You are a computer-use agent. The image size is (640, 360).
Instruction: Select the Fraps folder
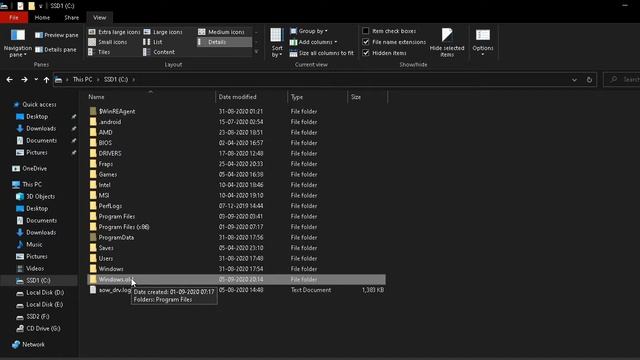[236, 164]
